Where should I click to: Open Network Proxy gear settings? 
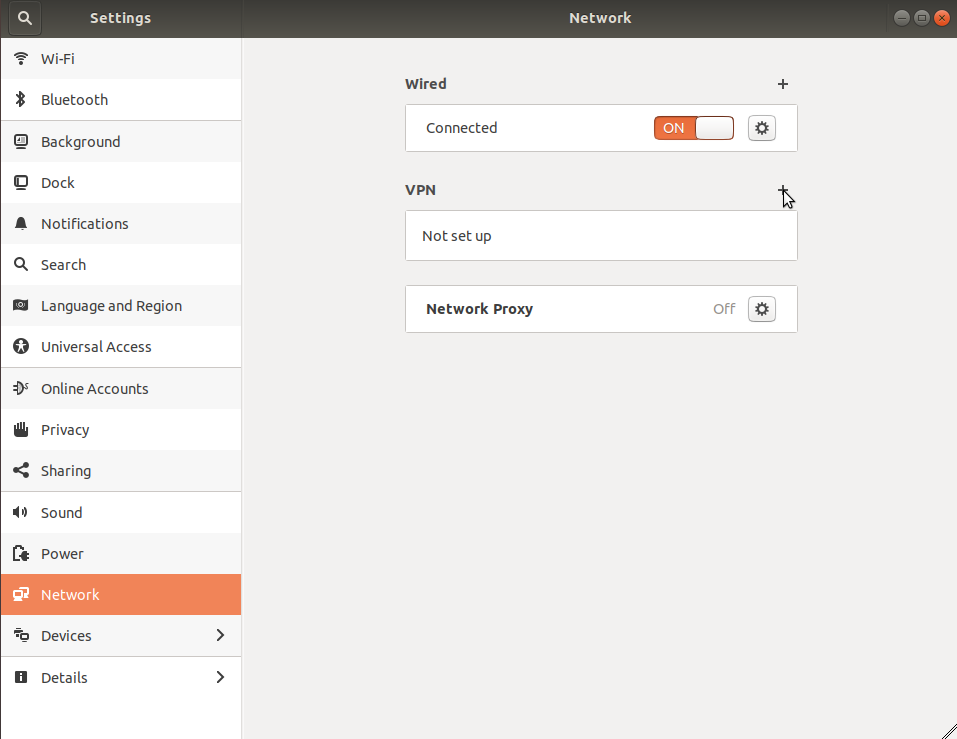tap(762, 309)
